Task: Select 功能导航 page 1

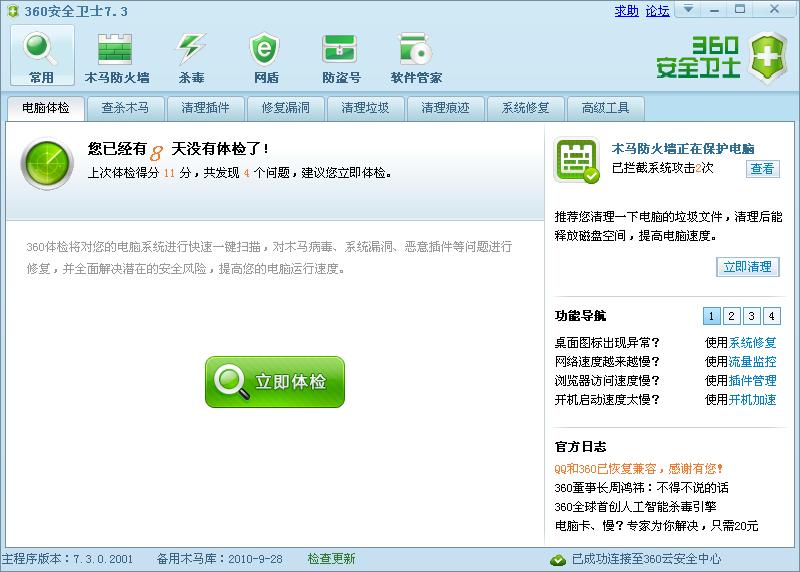Action: click(711, 316)
